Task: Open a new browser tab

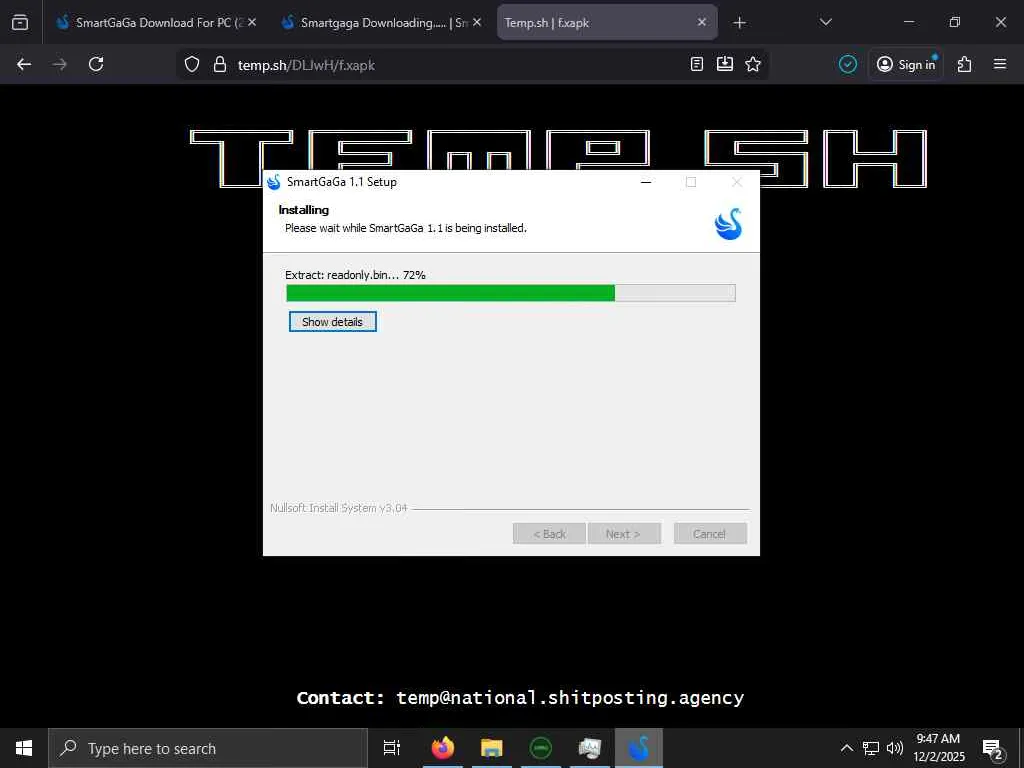Action: click(x=739, y=23)
